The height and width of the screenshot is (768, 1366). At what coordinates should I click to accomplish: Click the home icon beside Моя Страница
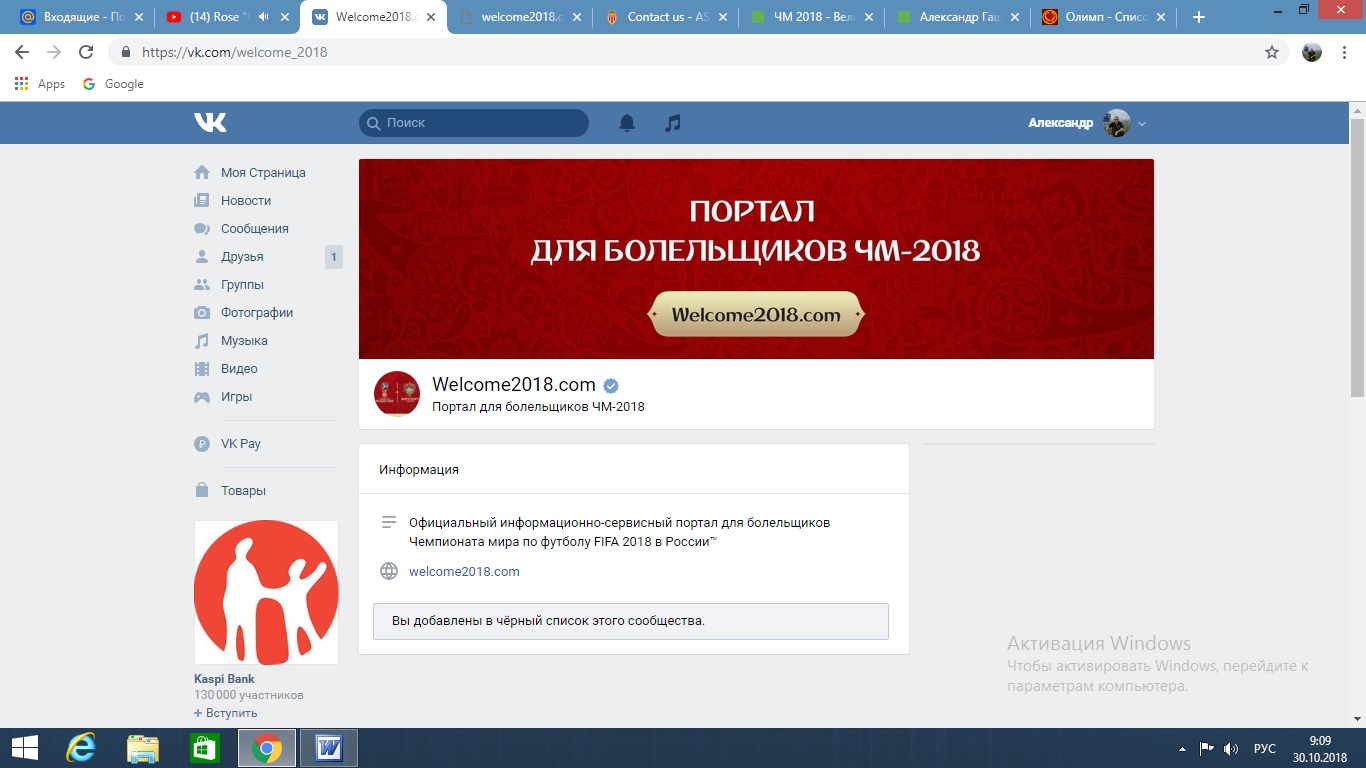pos(202,172)
